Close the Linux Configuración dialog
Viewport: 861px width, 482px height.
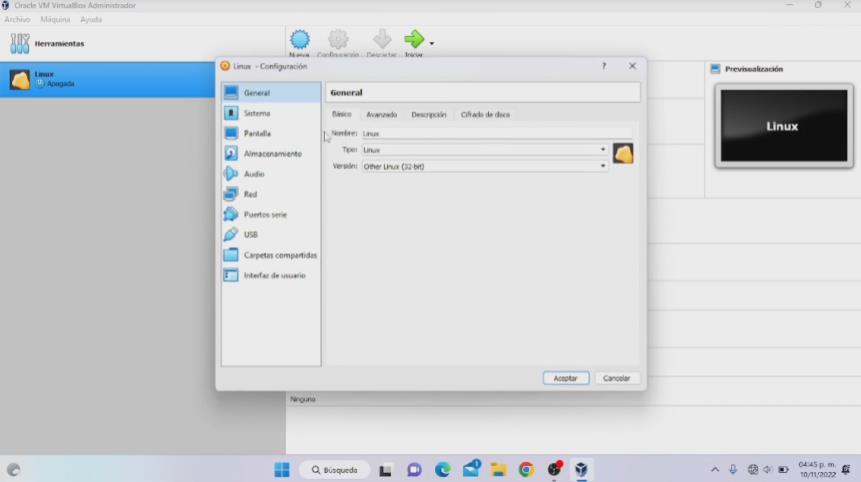pos(633,66)
